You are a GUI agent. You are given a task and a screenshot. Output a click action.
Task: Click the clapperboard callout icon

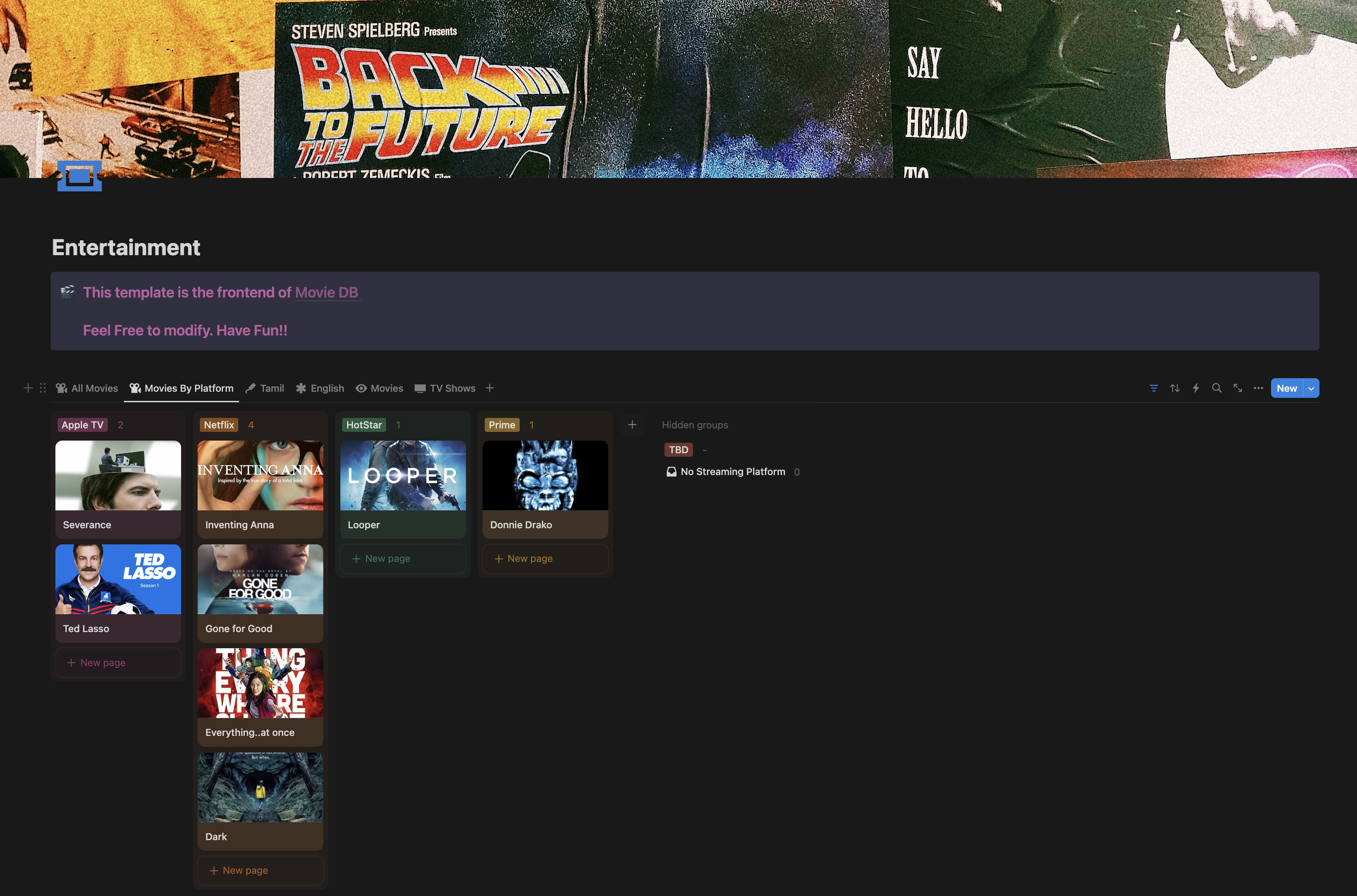[68, 292]
